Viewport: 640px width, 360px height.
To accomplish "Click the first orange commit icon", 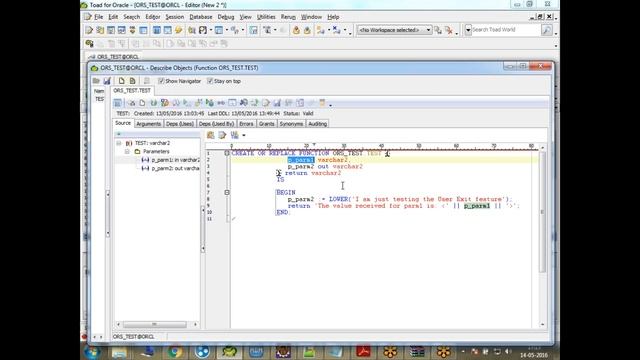I will pyautogui.click(x=296, y=30).
